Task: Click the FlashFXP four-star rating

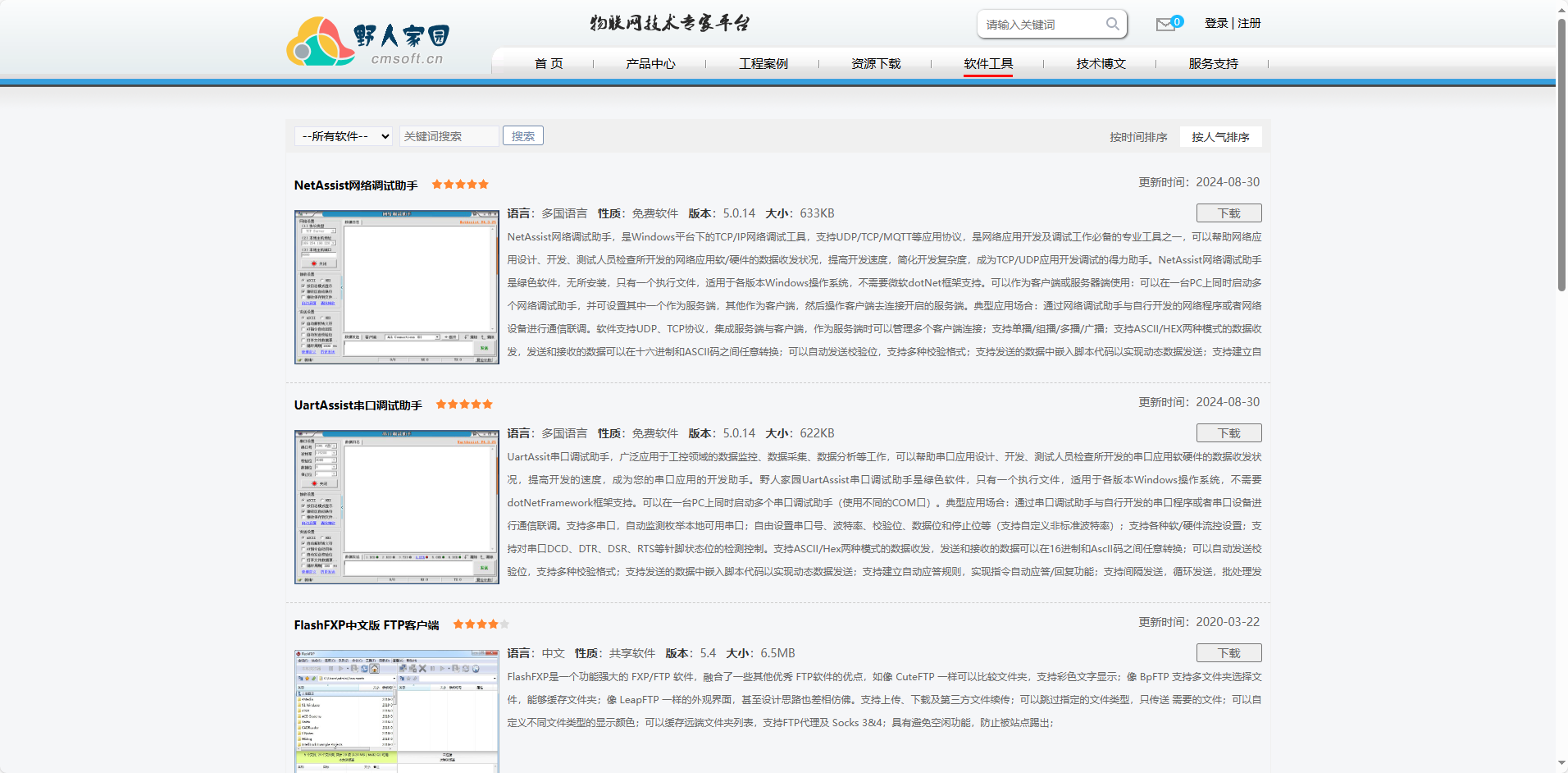Action: pos(481,624)
